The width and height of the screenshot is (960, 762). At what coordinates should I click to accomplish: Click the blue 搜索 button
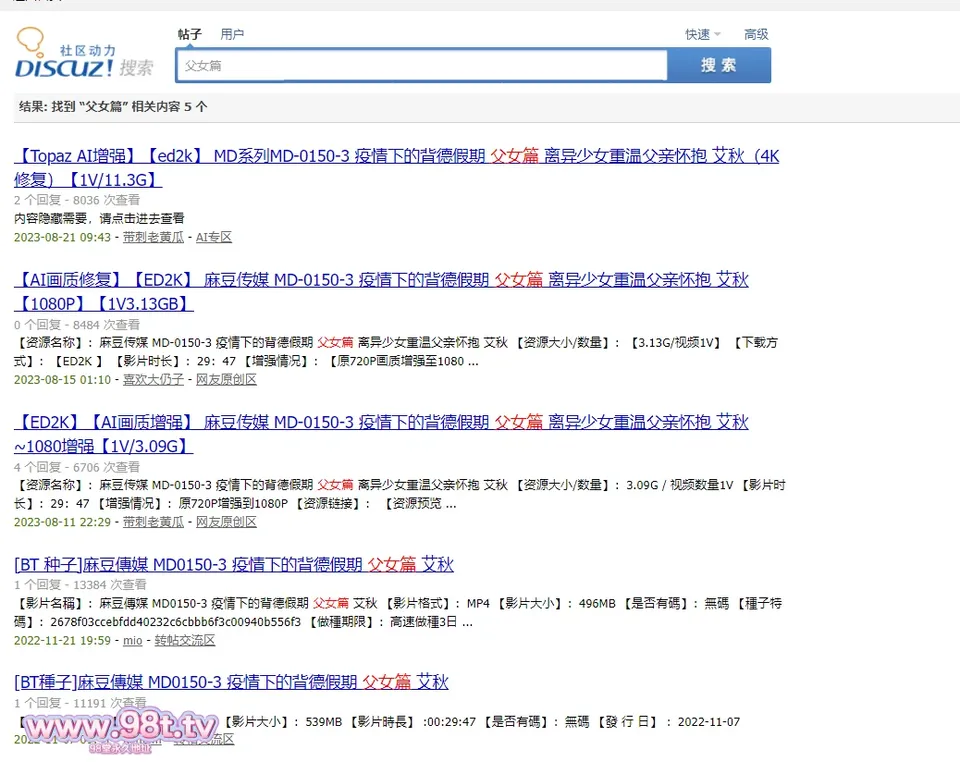click(719, 65)
